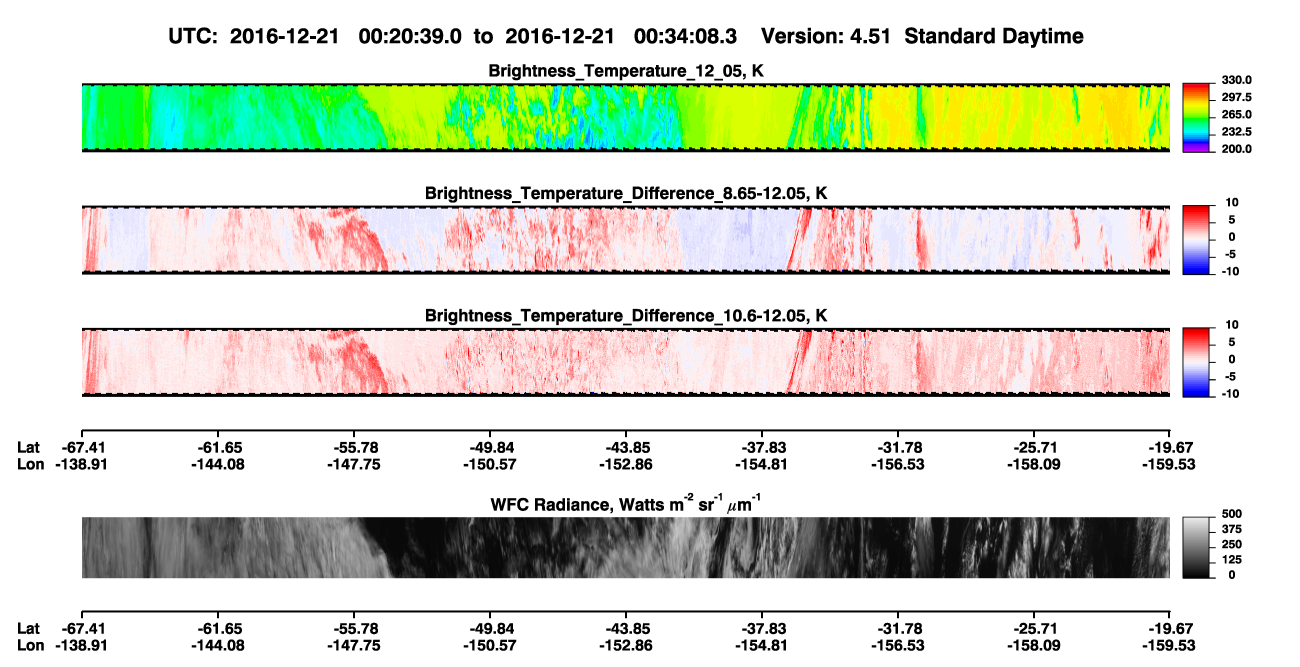Image resolution: width=1300 pixels, height=667 pixels.
Task: Click the Brightness_Temperature_12_05 image strip
Action: (625, 117)
